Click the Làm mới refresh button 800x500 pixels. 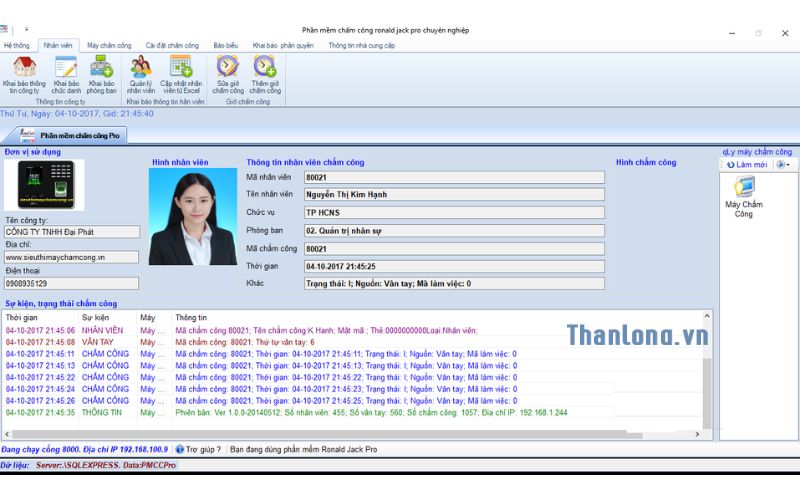[x=747, y=165]
